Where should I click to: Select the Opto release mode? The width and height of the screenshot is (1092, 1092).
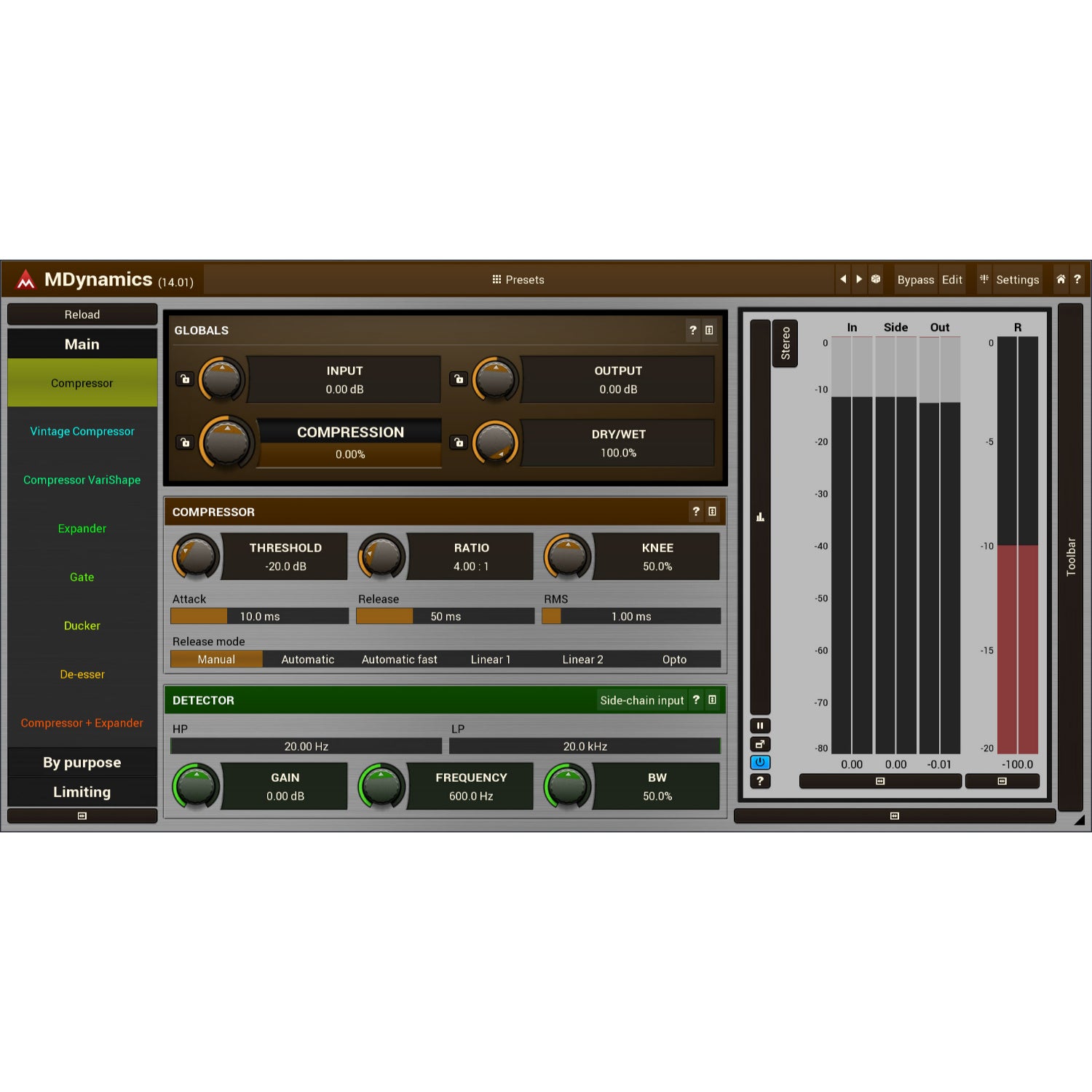click(674, 660)
